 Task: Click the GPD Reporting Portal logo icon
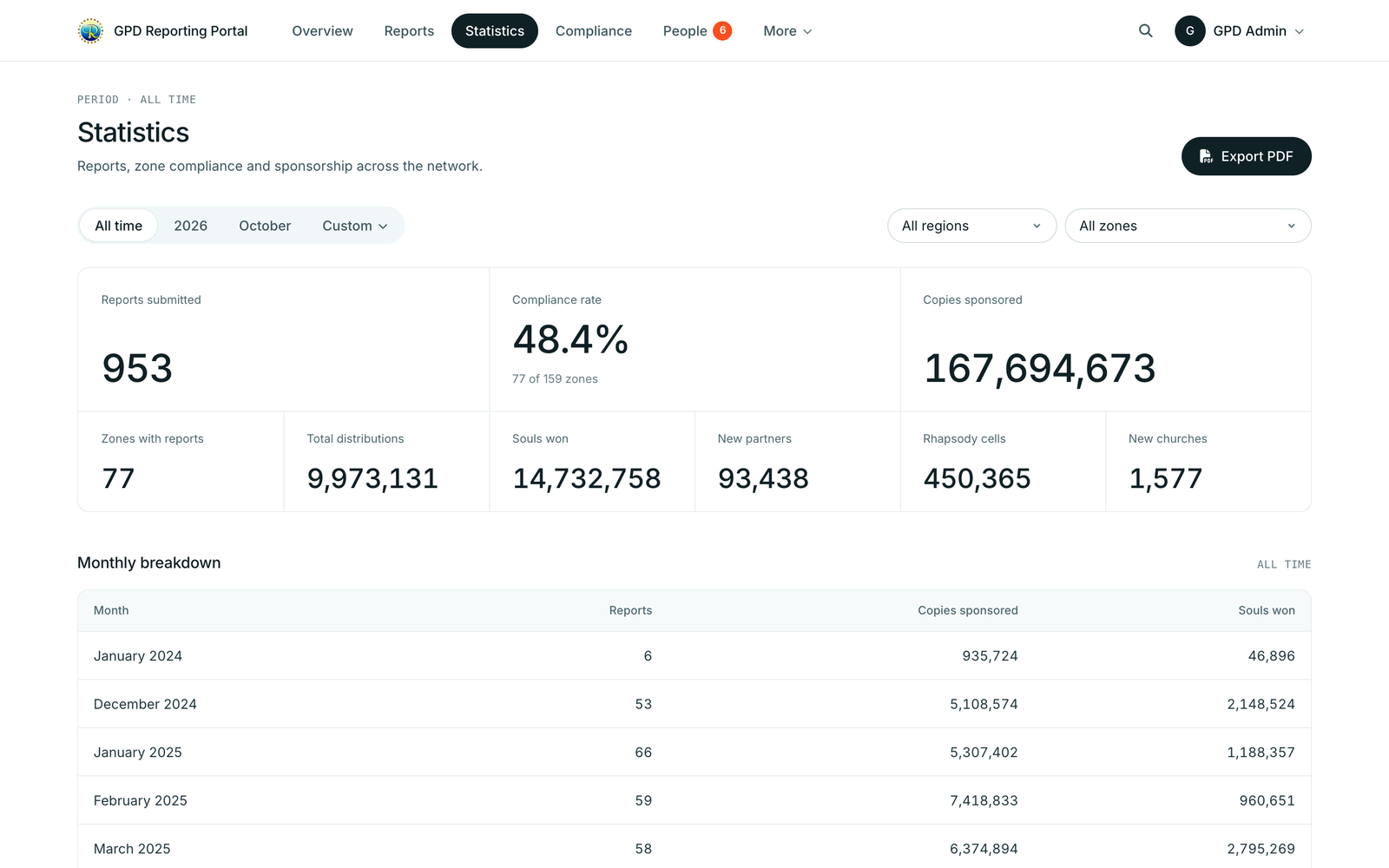click(90, 31)
